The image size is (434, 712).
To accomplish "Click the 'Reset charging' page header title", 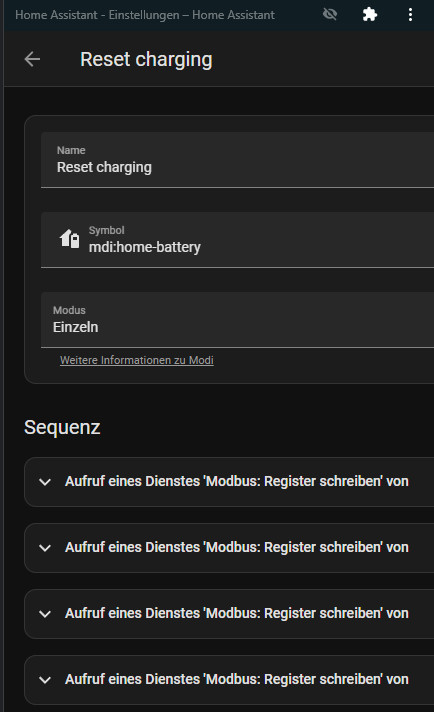I will click(x=146, y=60).
